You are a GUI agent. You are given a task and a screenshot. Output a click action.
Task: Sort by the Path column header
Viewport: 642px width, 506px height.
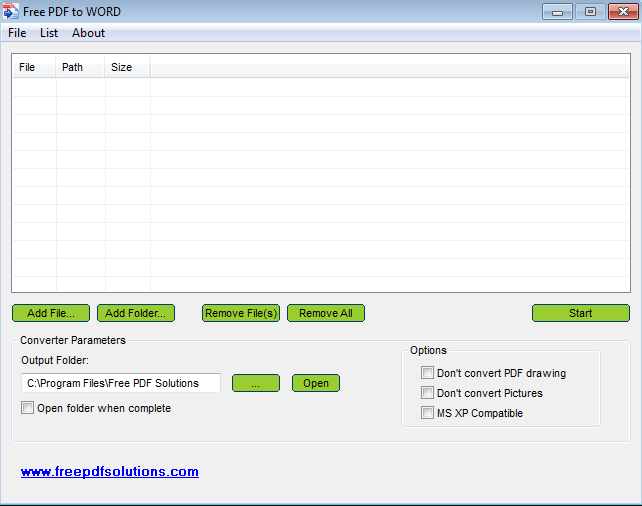[x=80, y=67]
